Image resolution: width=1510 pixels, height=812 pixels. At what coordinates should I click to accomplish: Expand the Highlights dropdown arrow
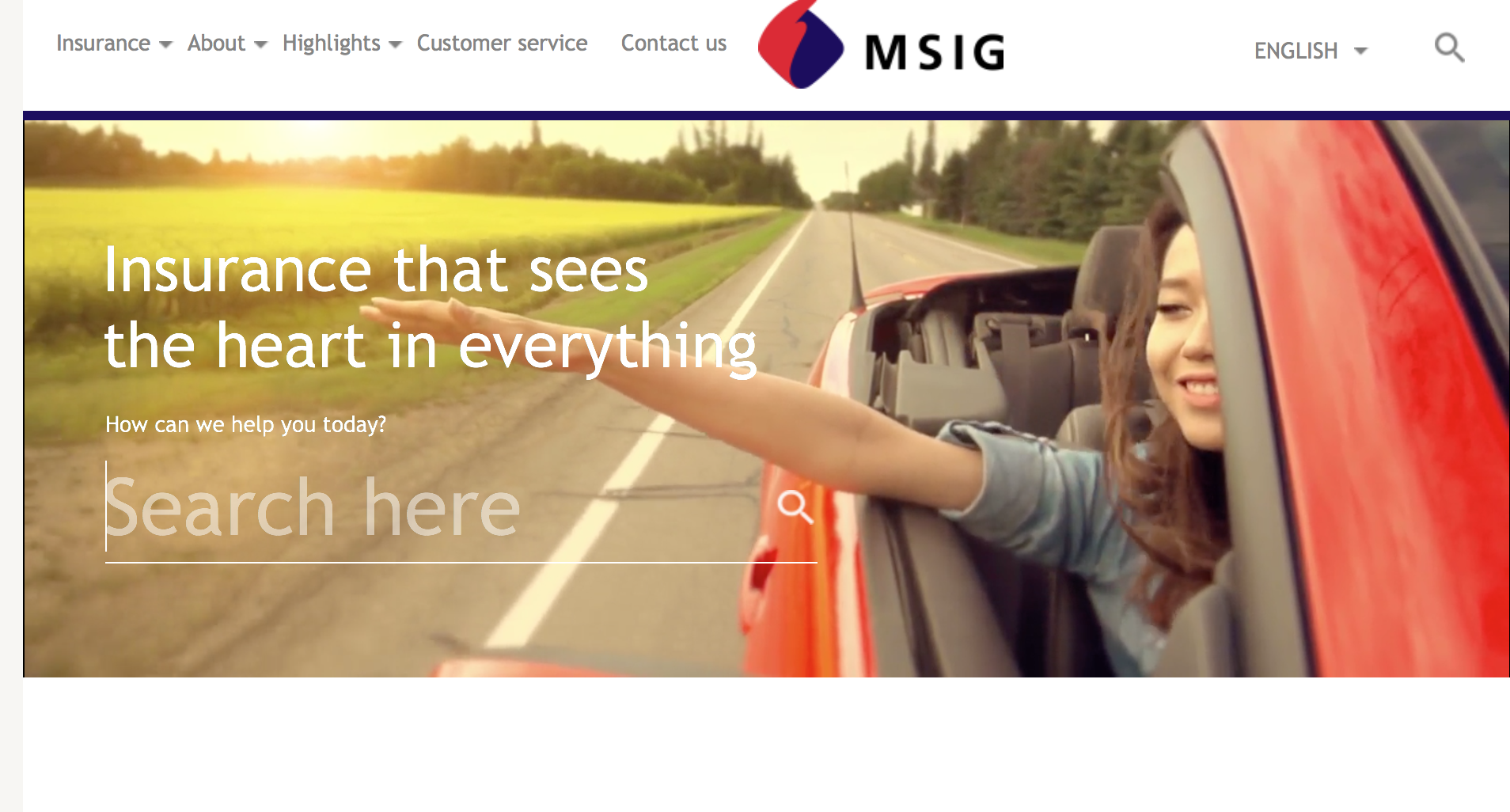(x=396, y=45)
